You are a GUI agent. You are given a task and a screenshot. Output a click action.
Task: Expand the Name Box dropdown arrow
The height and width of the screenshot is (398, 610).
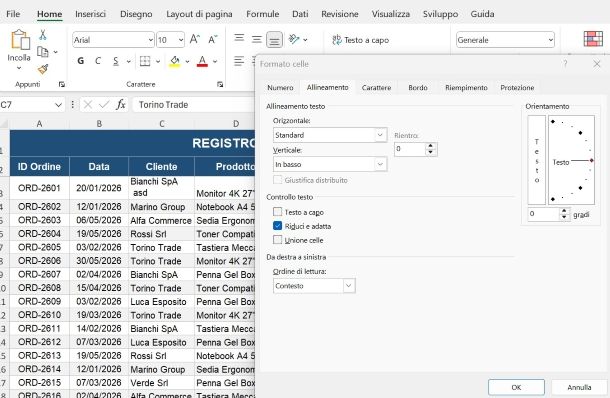coord(58,105)
